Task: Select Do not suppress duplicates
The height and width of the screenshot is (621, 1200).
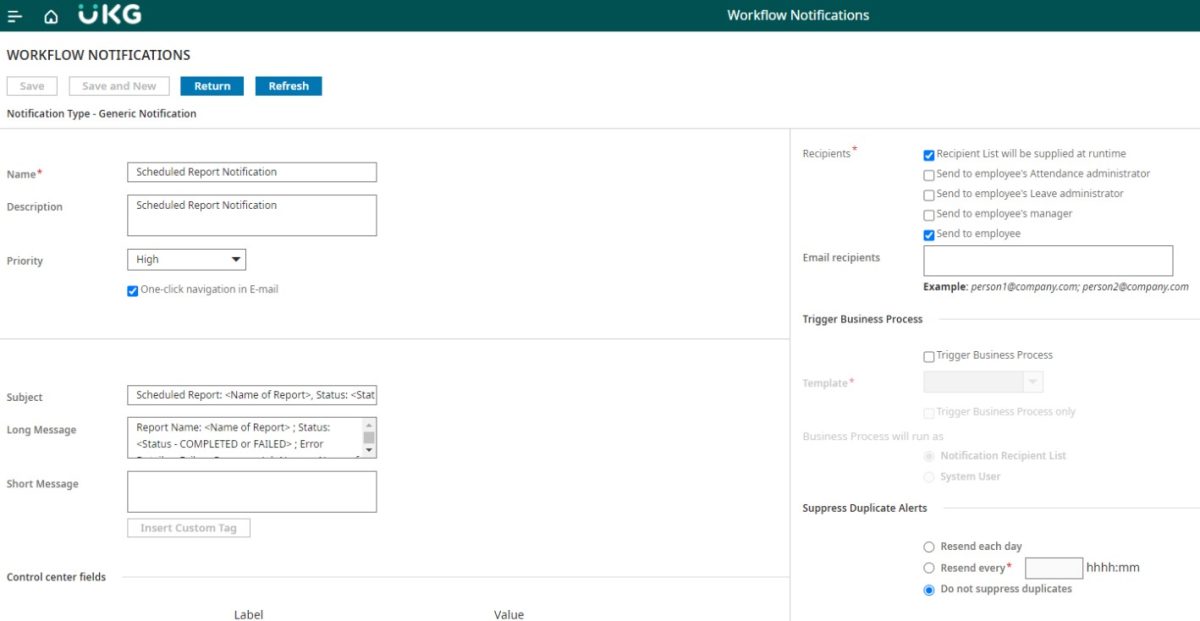Action: [929, 589]
